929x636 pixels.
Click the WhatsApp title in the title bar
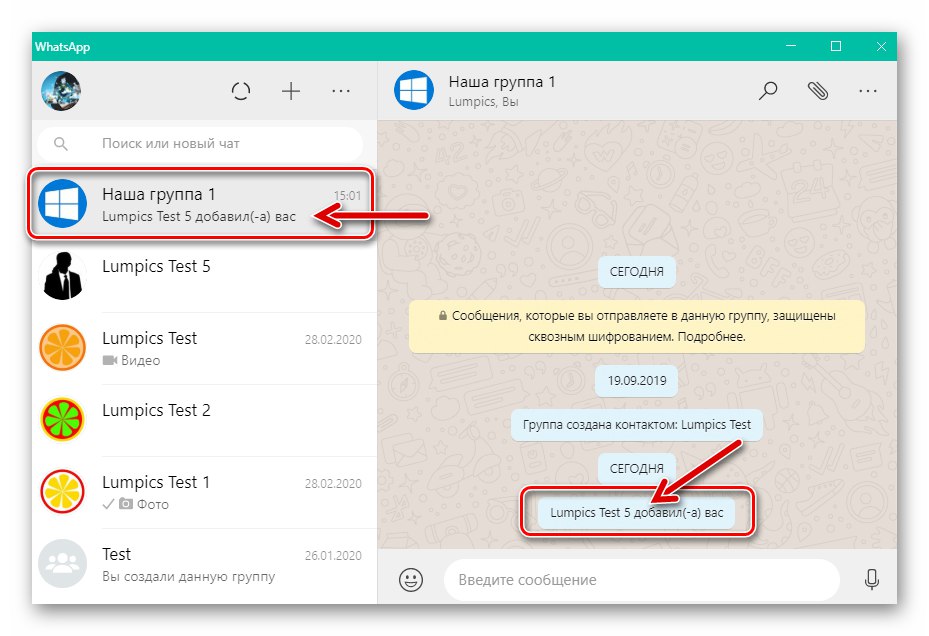(62, 47)
